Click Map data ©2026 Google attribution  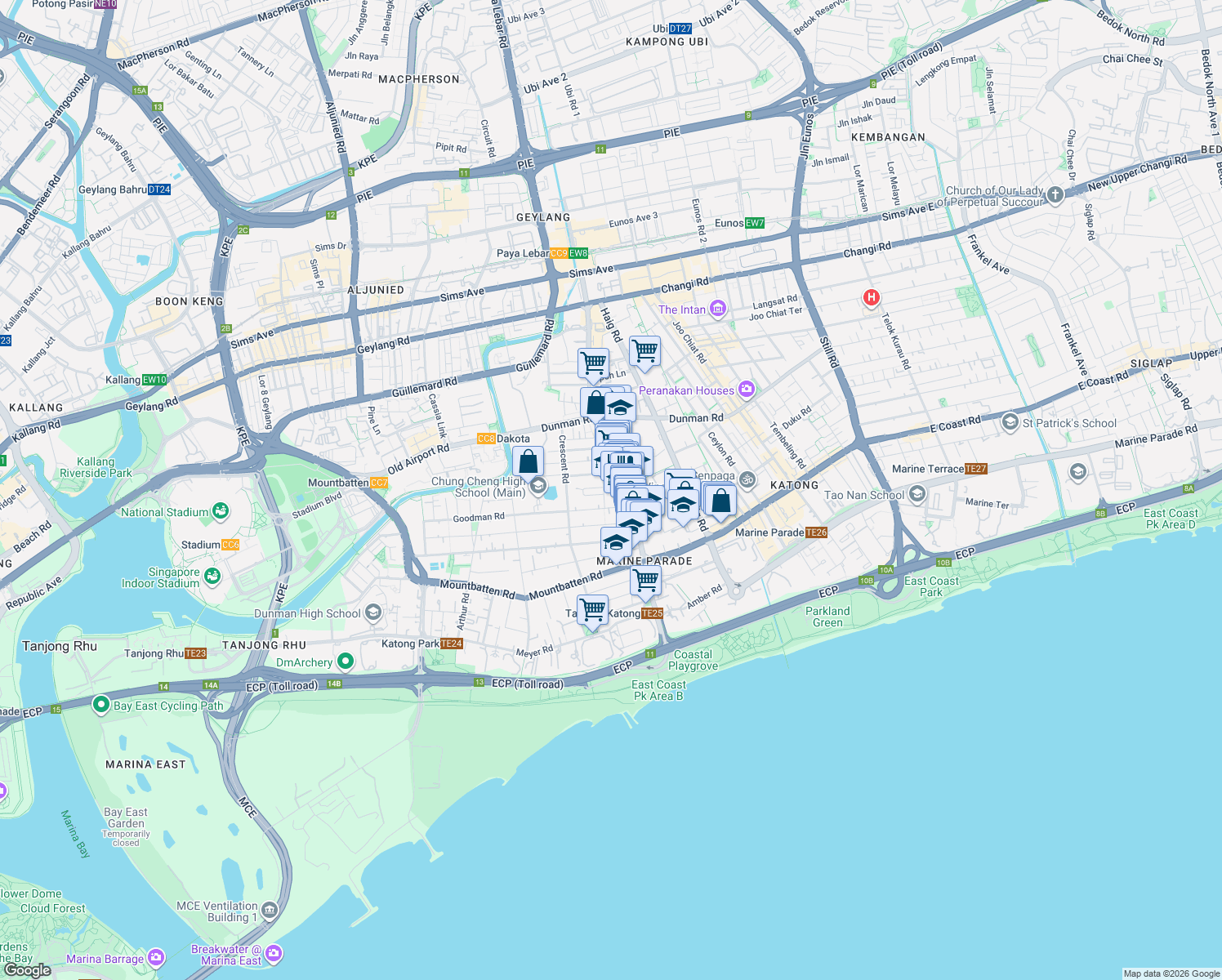coord(1171,973)
